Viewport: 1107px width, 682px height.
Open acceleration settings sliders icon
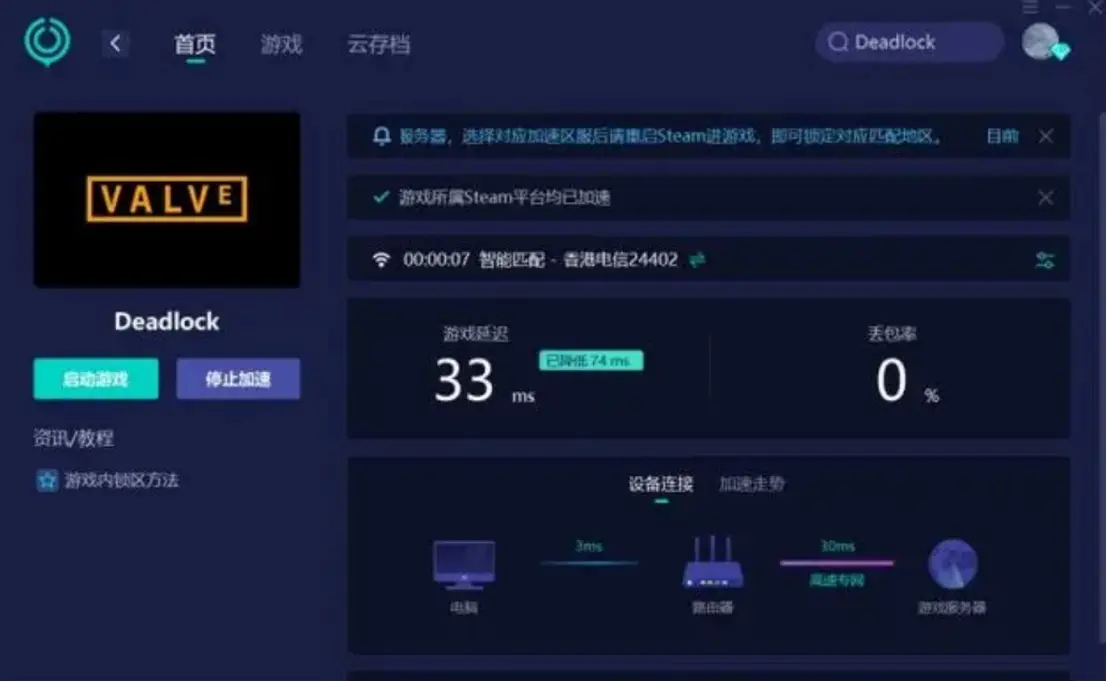(x=1045, y=261)
